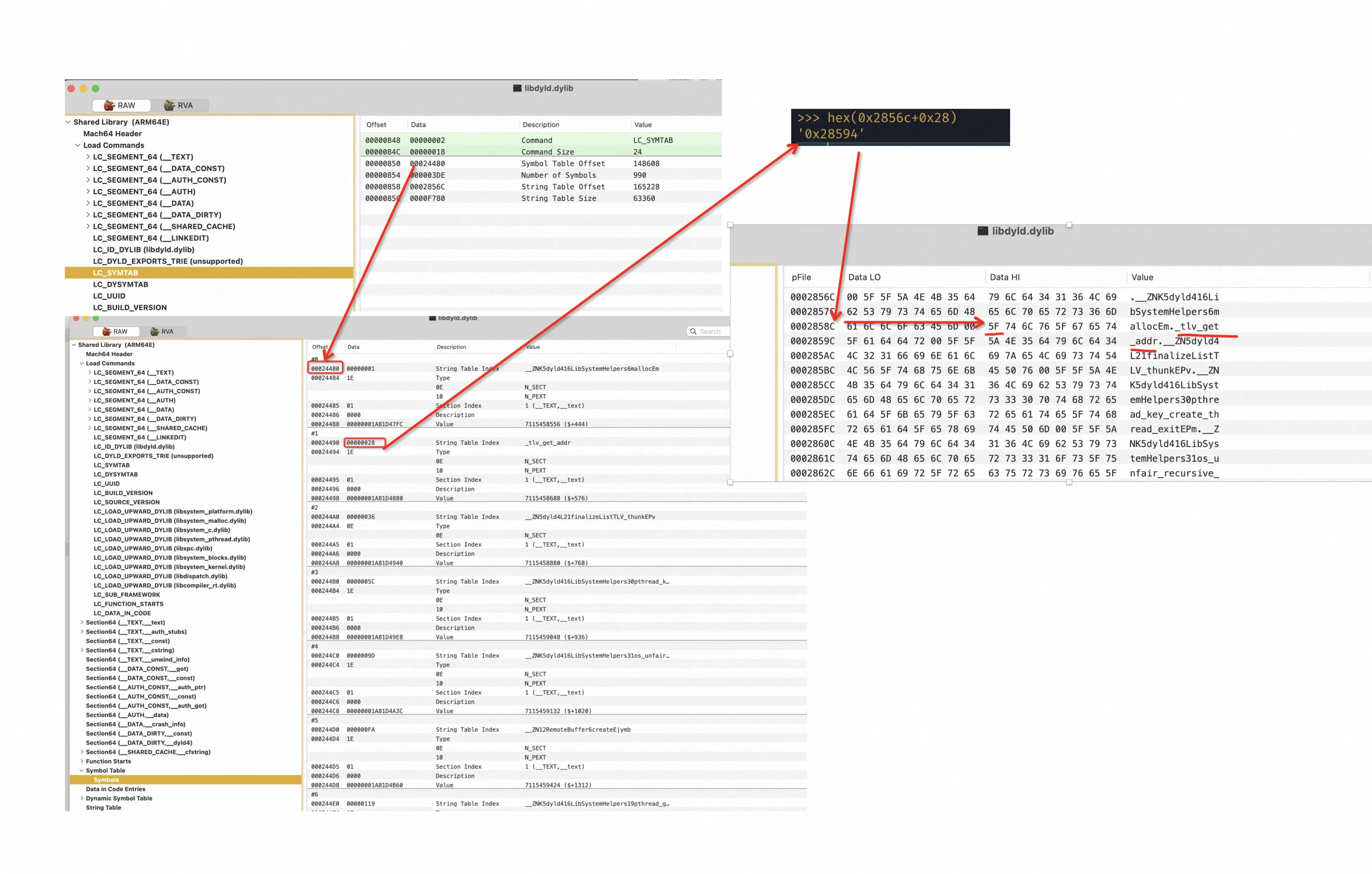Viewport: 1372px width, 874px height.
Task: Select LC_DYLD_EXPORTS_TRIE (unsupported) in top window
Action: [167, 261]
